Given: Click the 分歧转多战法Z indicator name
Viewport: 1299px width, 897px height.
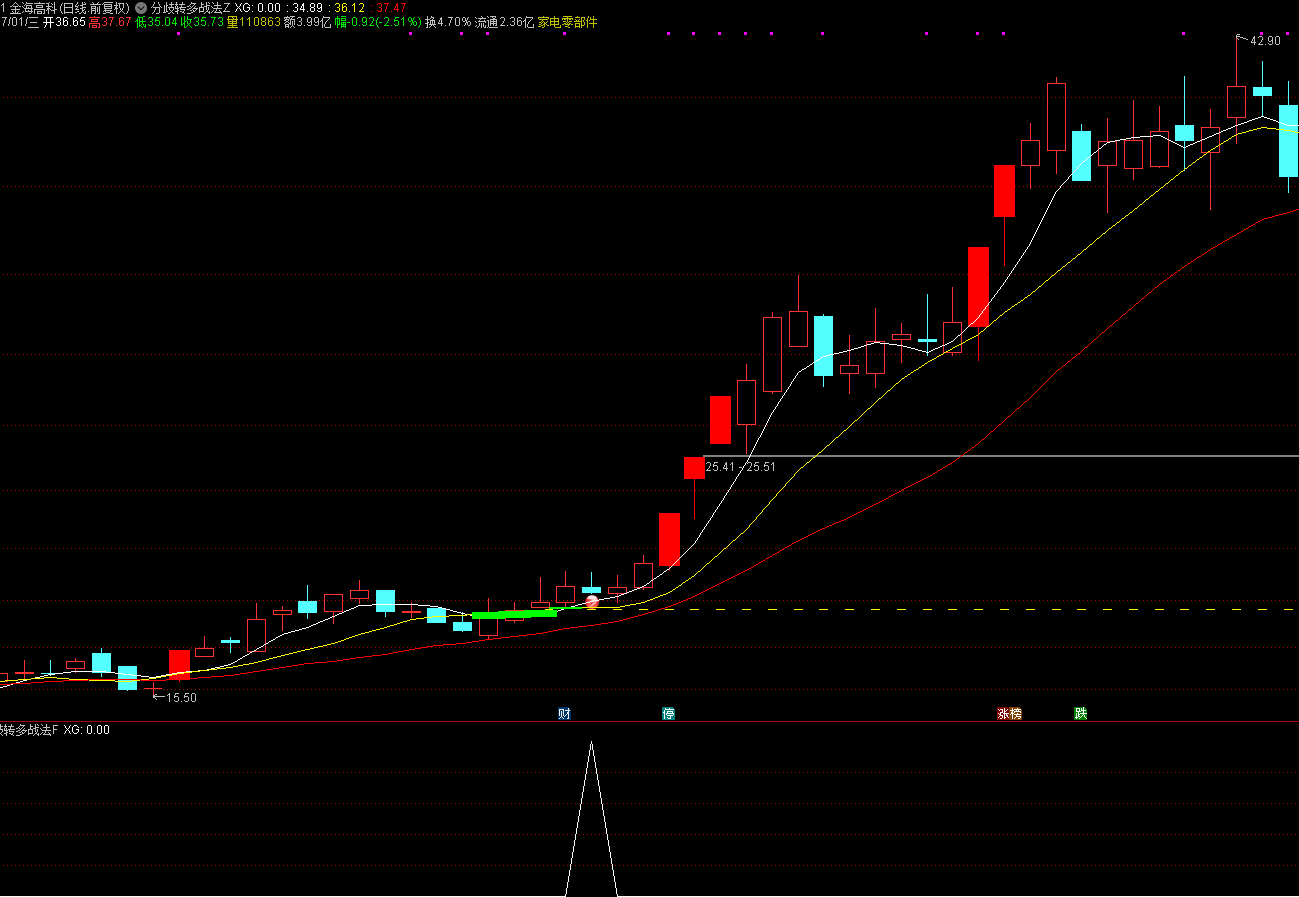Looking at the screenshot, I should [x=190, y=8].
